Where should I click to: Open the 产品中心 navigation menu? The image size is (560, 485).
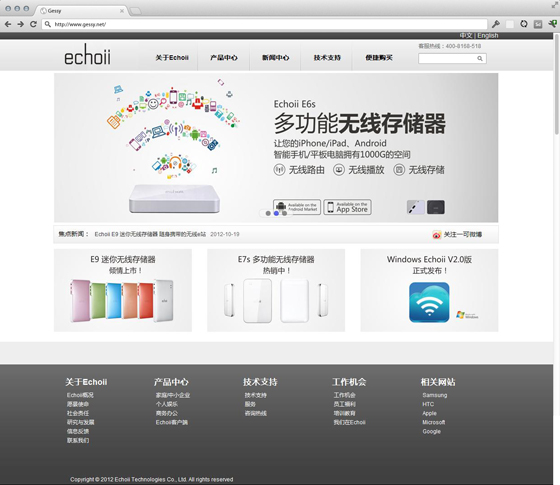[x=224, y=58]
